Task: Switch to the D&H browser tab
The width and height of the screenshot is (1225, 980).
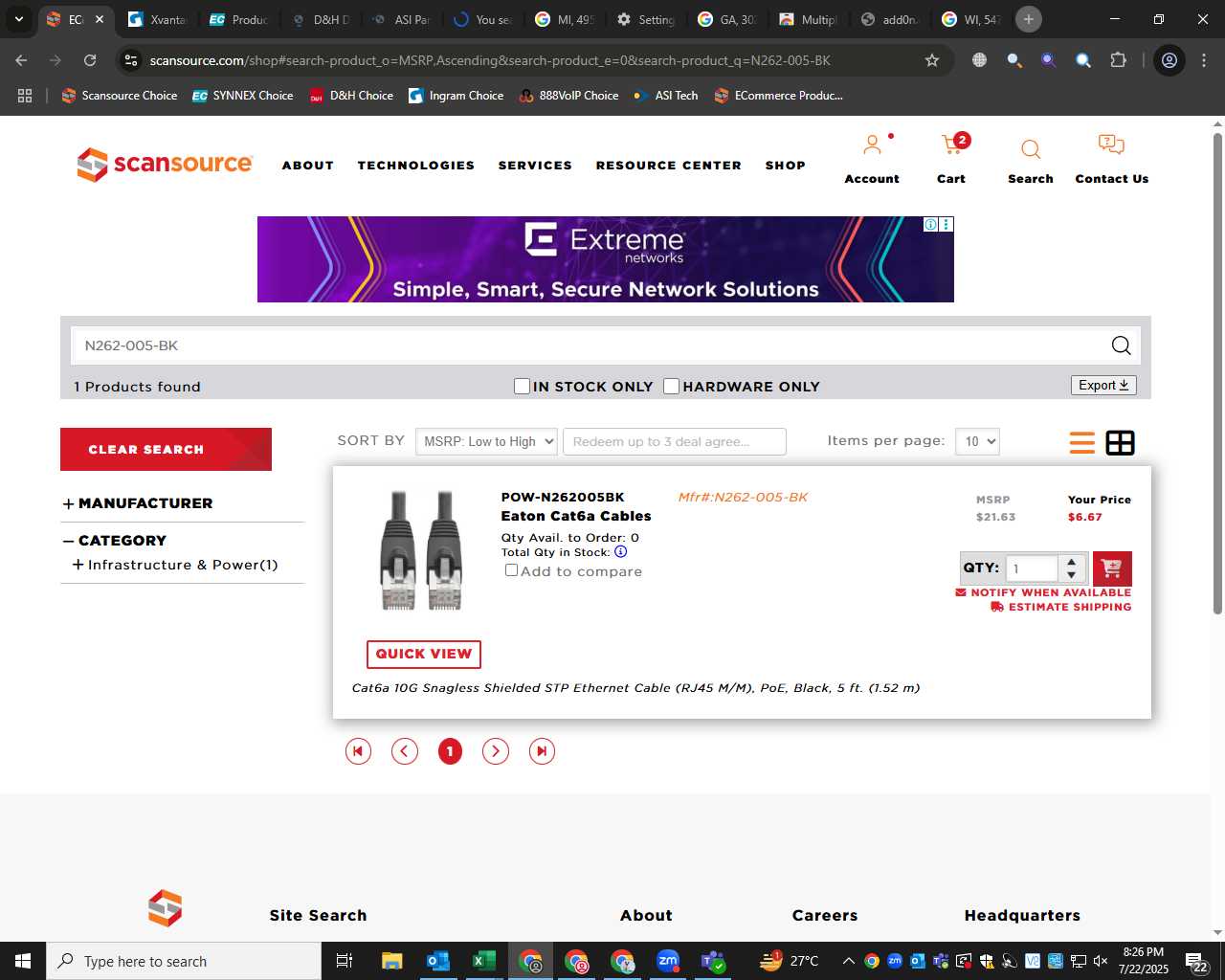Action: [322, 19]
